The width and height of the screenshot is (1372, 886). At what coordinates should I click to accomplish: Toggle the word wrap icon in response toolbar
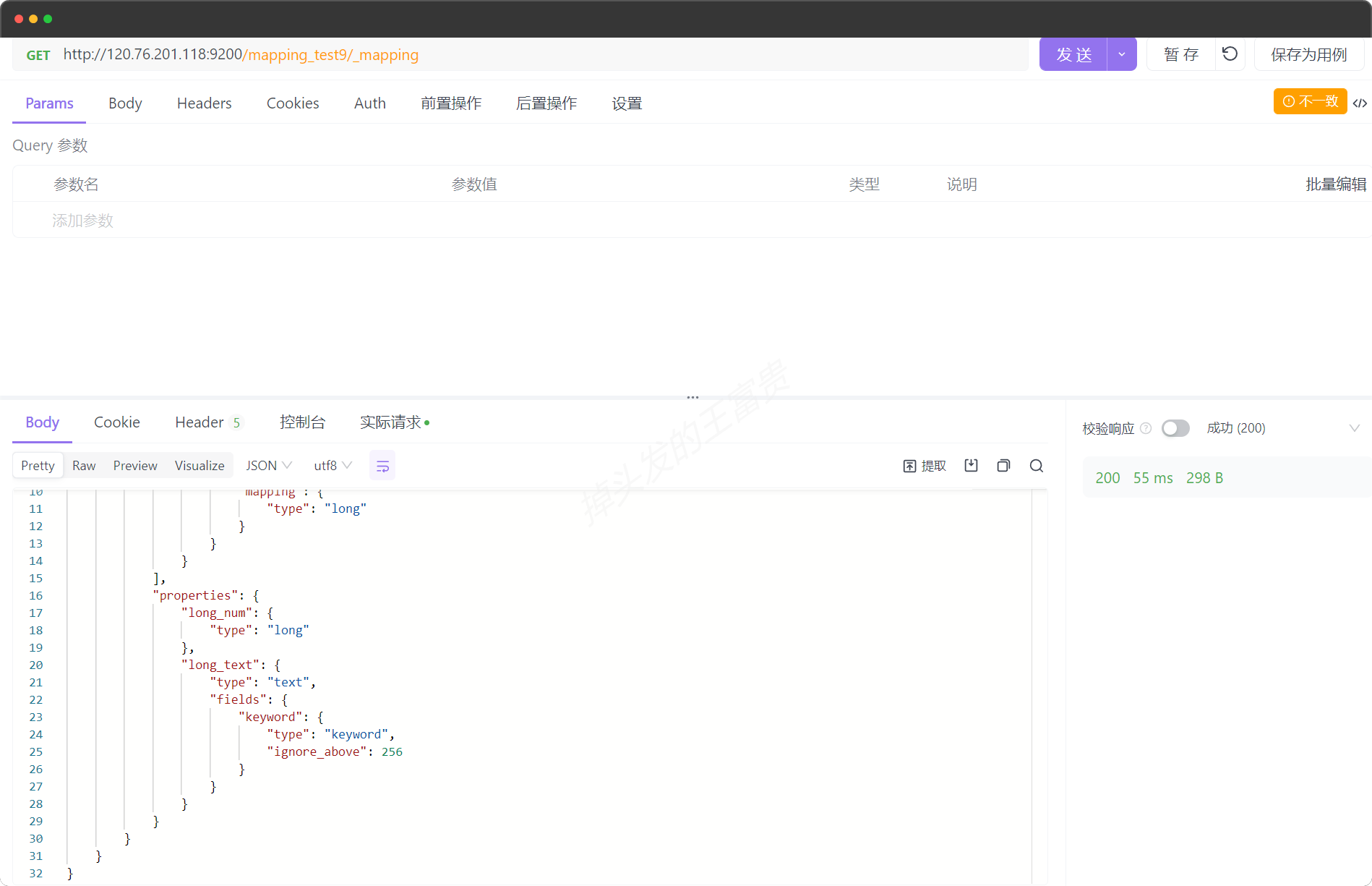382,466
